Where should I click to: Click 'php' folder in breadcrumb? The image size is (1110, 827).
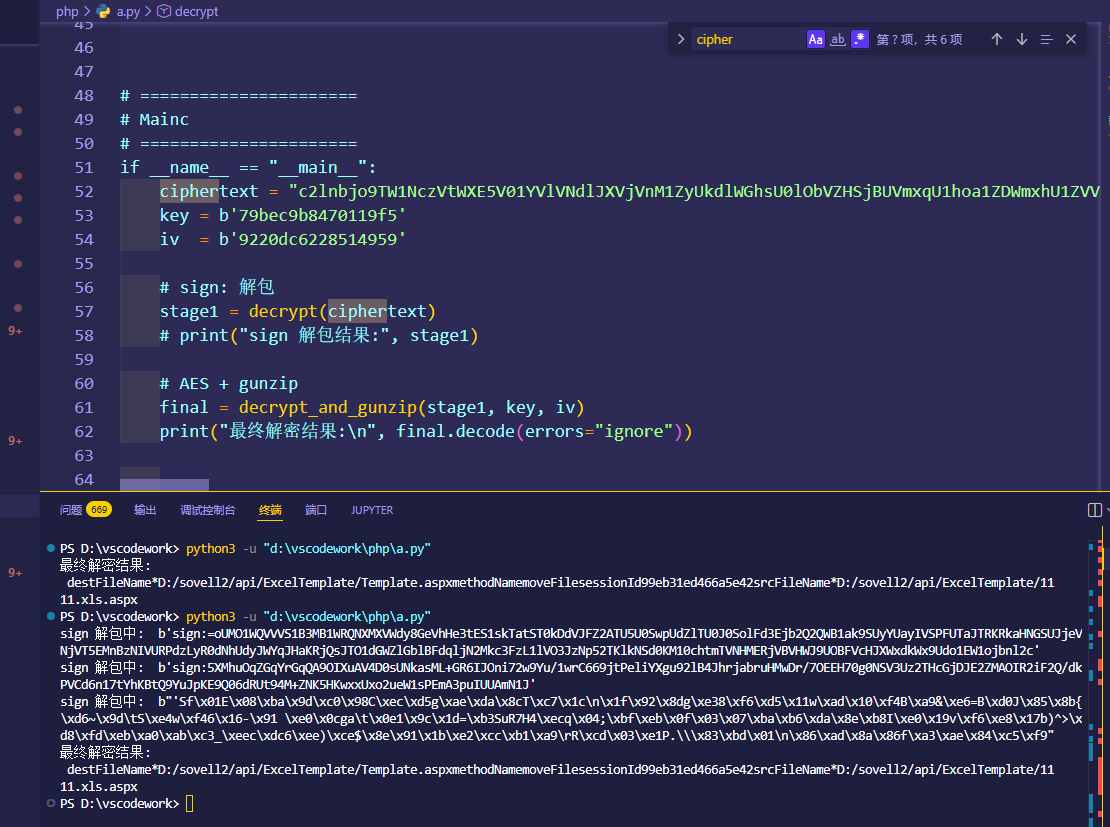(67, 12)
